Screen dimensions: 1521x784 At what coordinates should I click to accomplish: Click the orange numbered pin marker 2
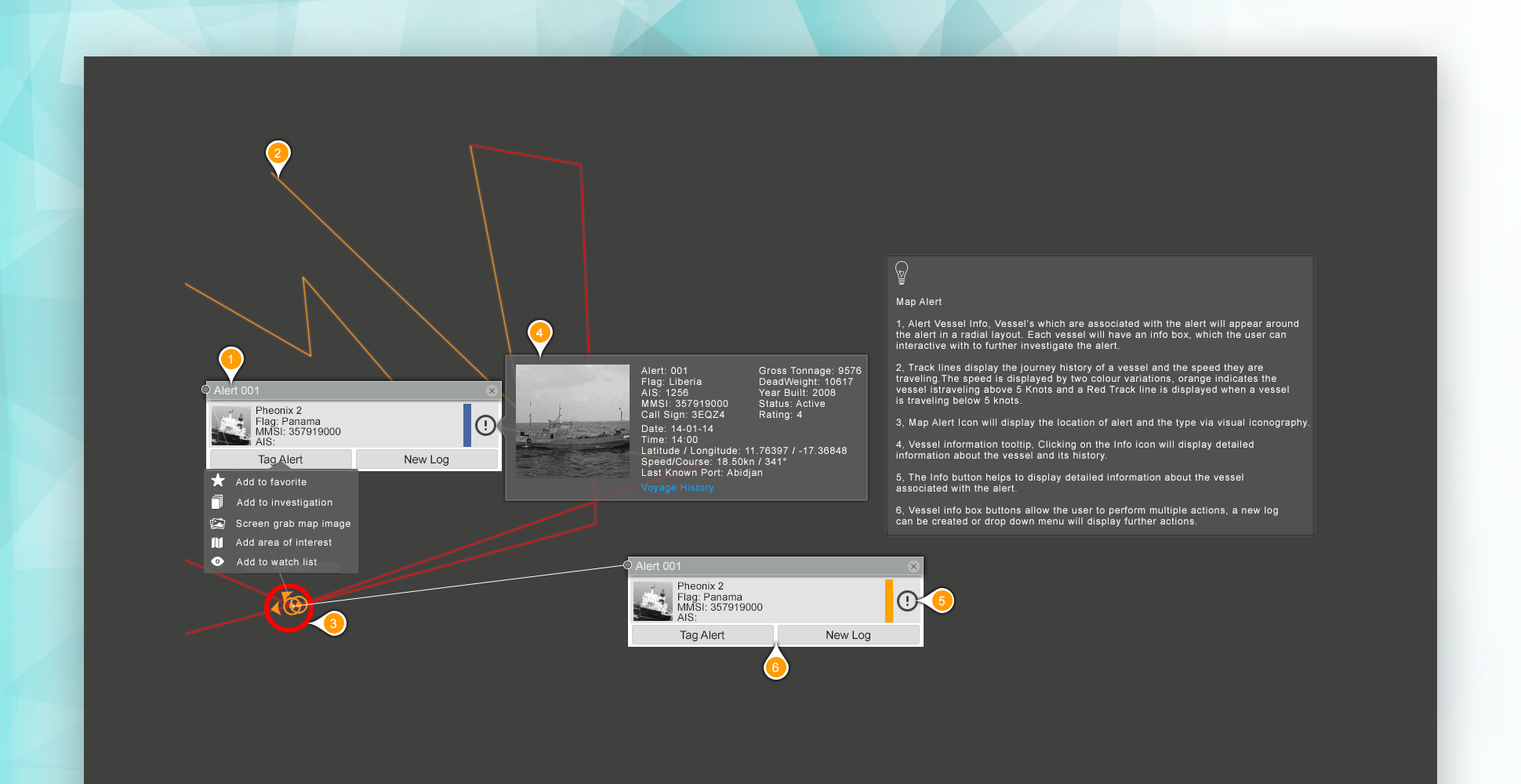[x=278, y=154]
